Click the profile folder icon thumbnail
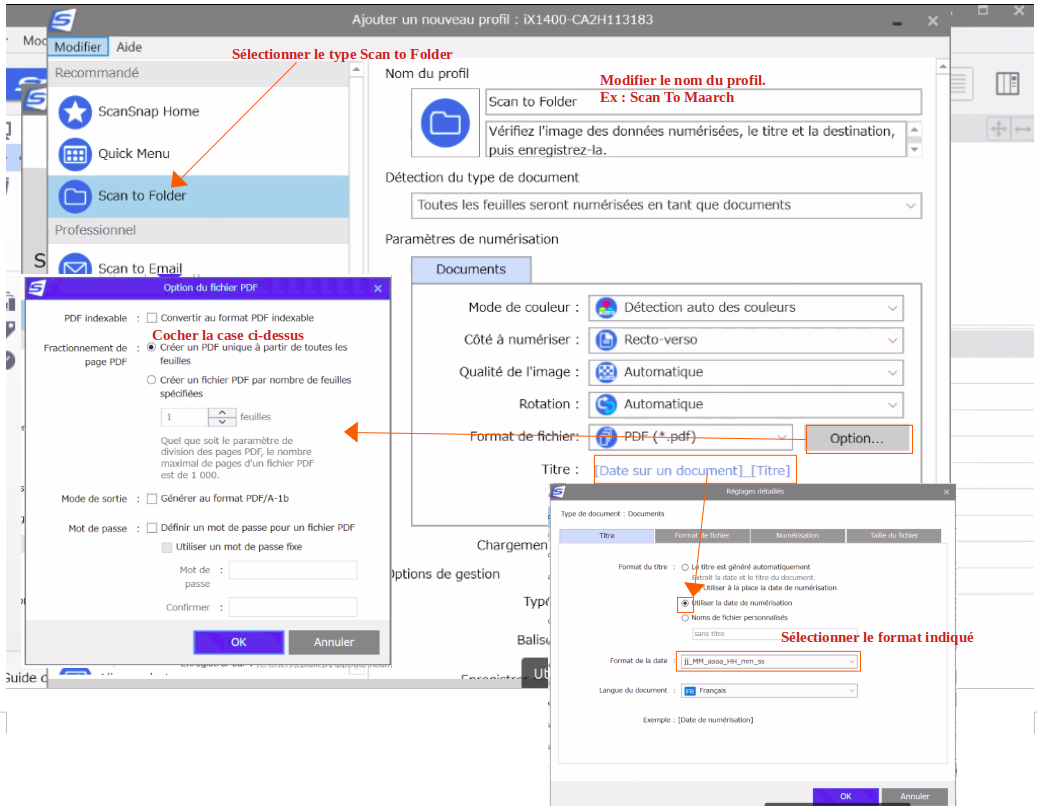This screenshot has width=1037, height=809. point(445,123)
